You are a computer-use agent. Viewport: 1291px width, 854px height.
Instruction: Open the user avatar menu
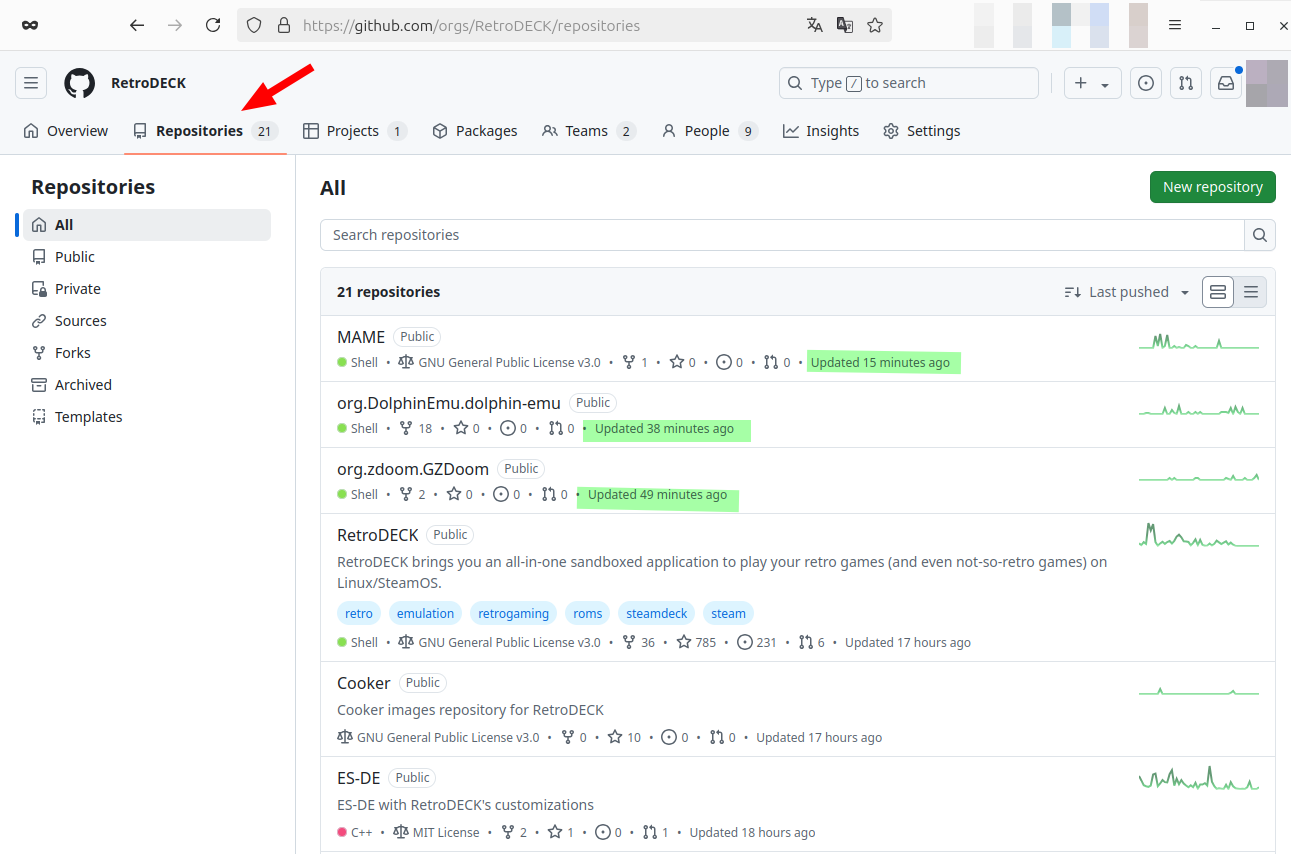1265,83
